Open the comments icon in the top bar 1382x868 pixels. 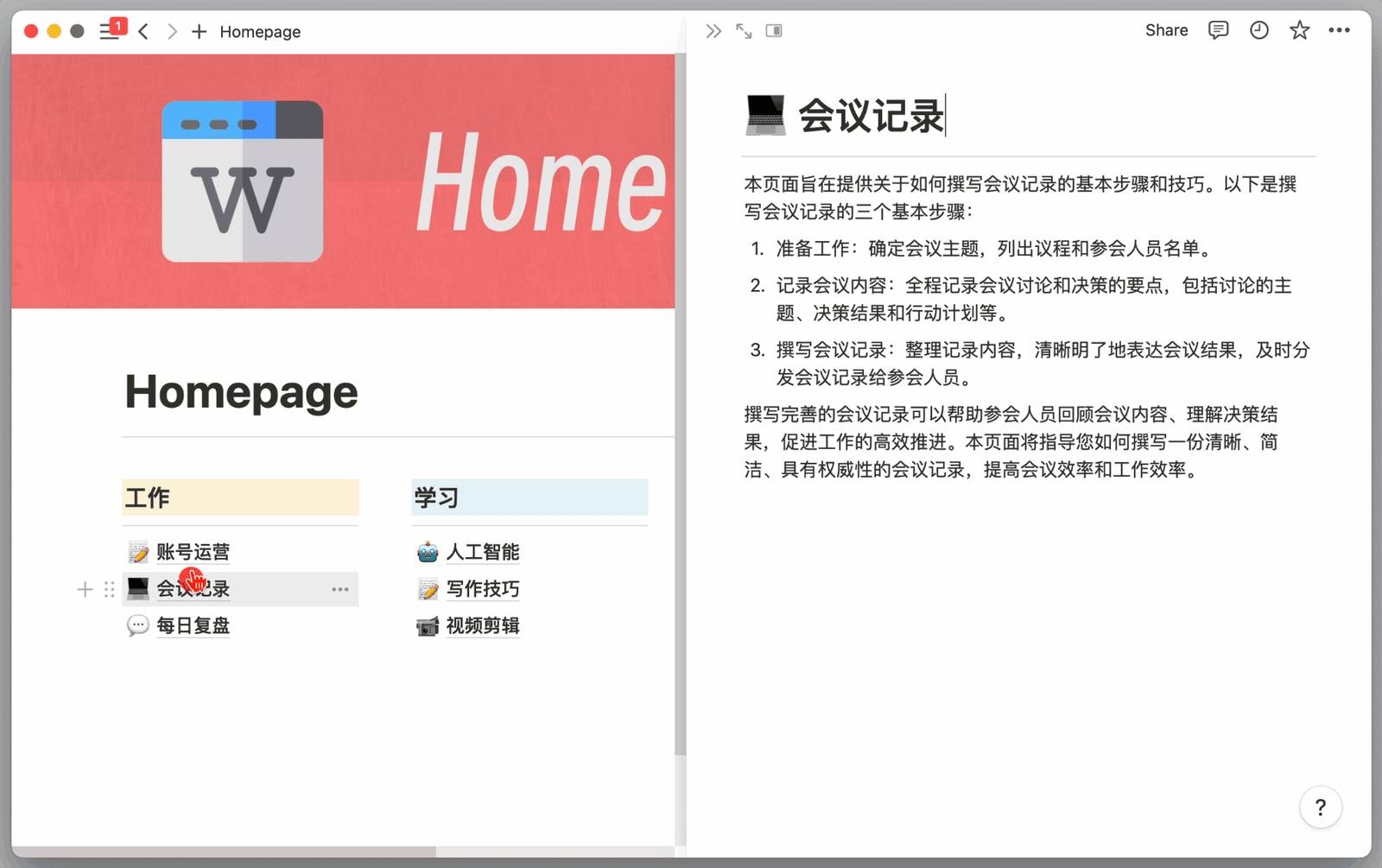[x=1218, y=31]
